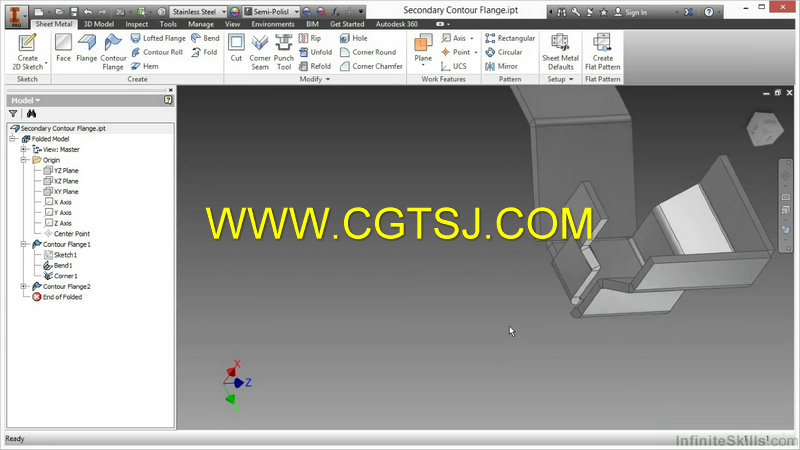Click the Unfold tool
This screenshot has height=450, width=800.
click(x=315, y=52)
